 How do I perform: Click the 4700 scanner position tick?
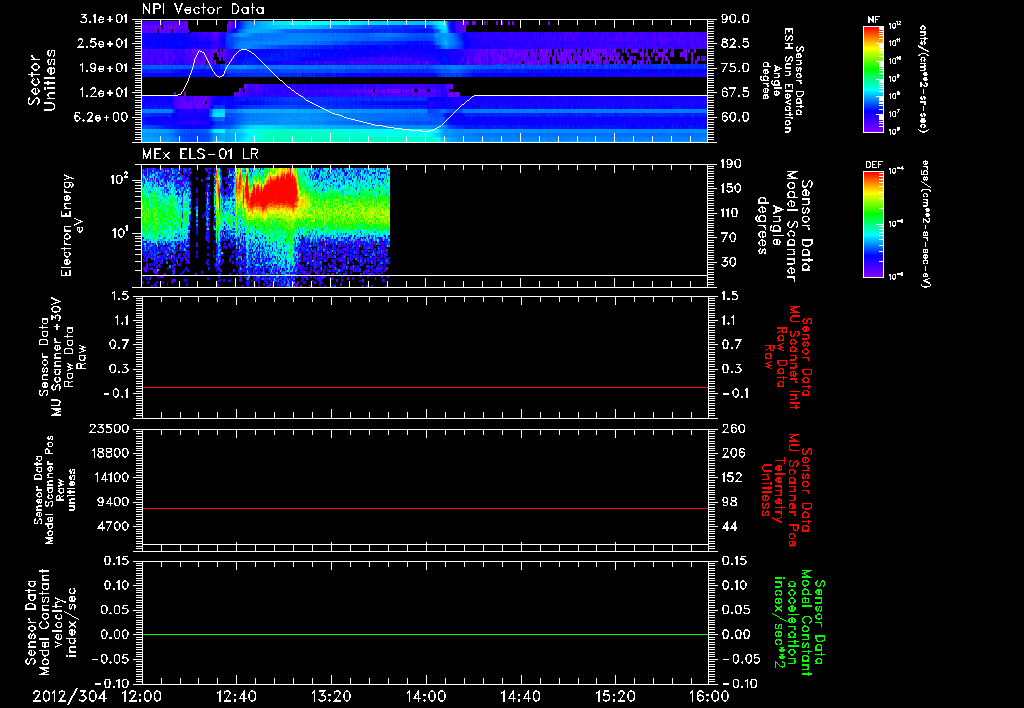click(x=113, y=526)
